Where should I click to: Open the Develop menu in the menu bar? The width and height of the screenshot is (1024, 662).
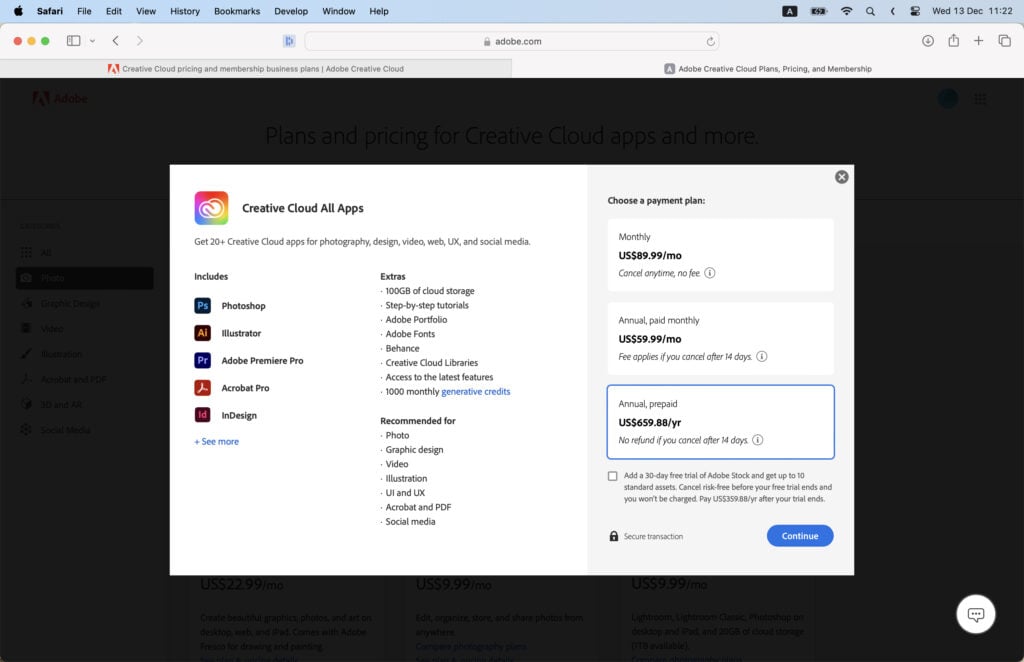pos(291,11)
